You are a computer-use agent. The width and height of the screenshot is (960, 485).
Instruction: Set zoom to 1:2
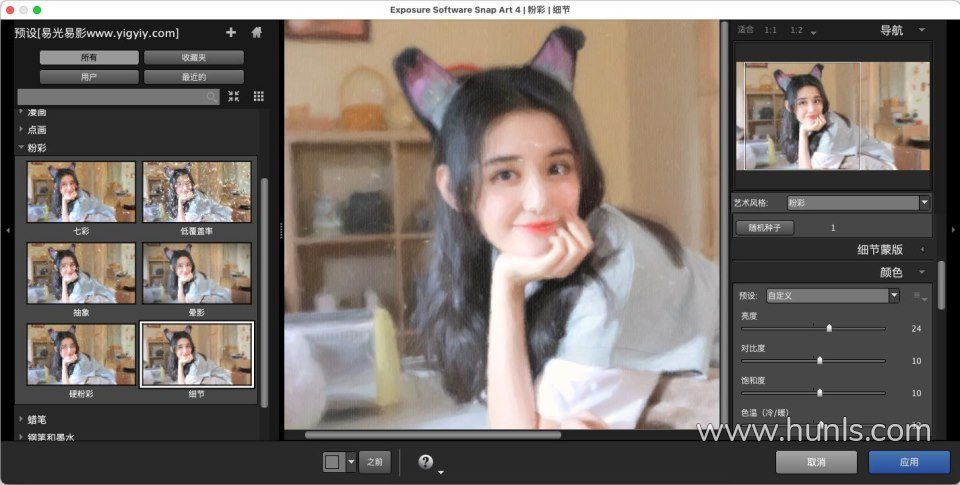(x=796, y=30)
